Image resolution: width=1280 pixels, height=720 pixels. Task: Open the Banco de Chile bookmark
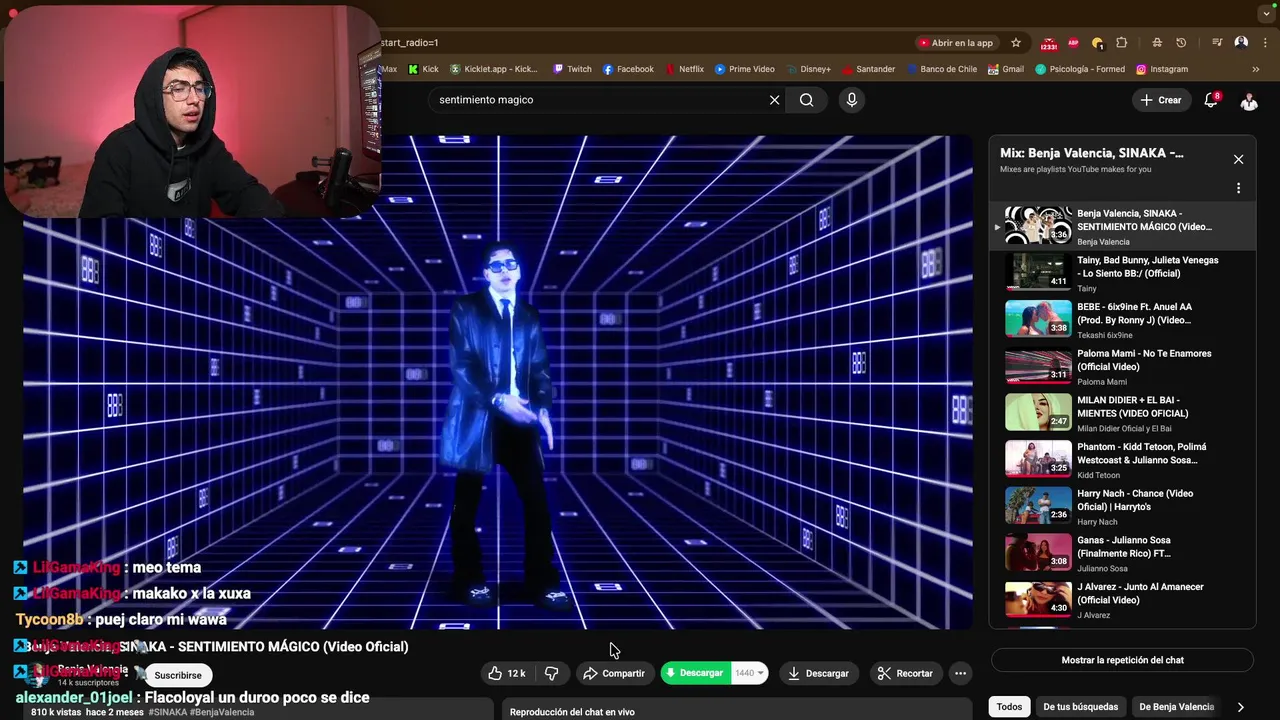[x=941, y=69]
